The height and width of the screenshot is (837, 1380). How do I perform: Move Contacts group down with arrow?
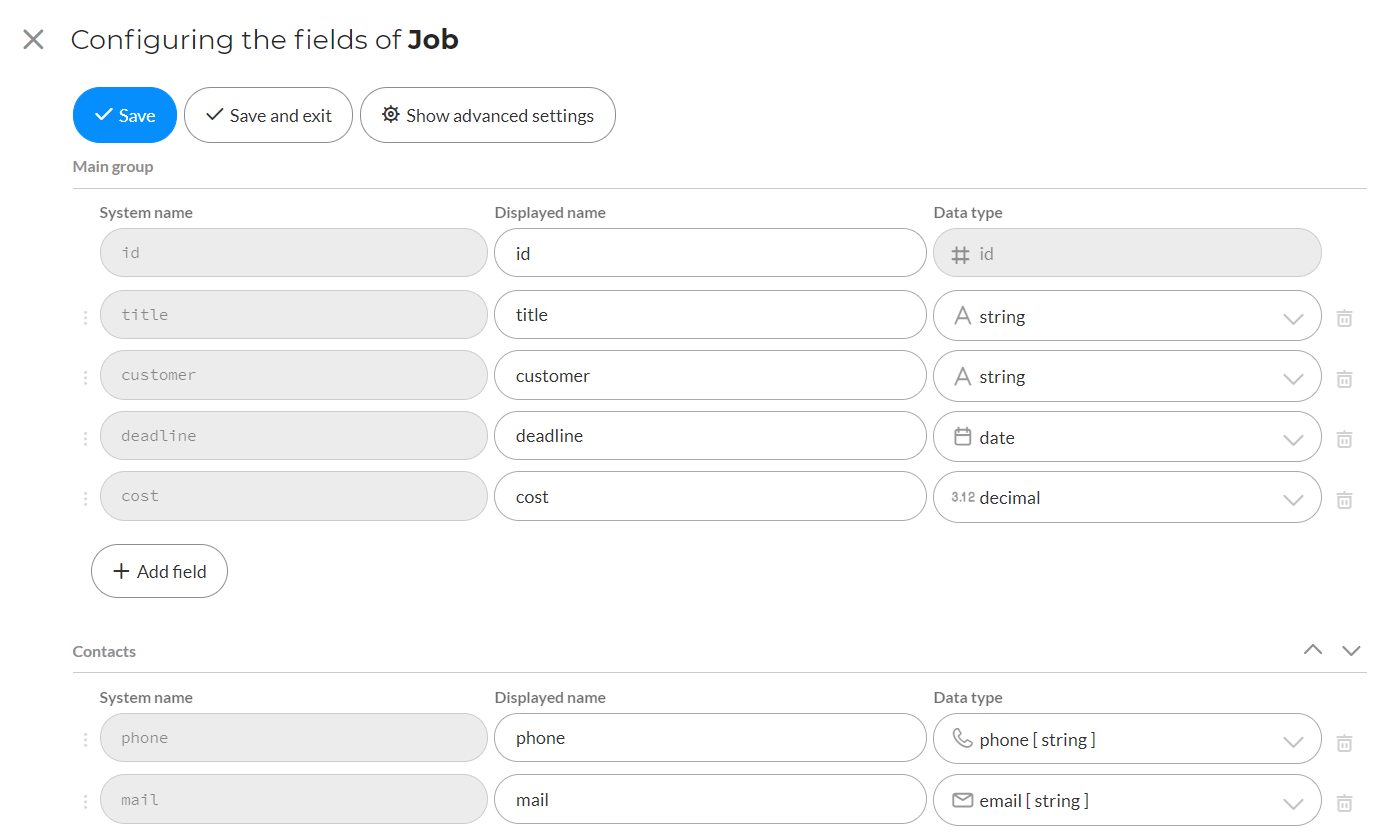point(1351,650)
